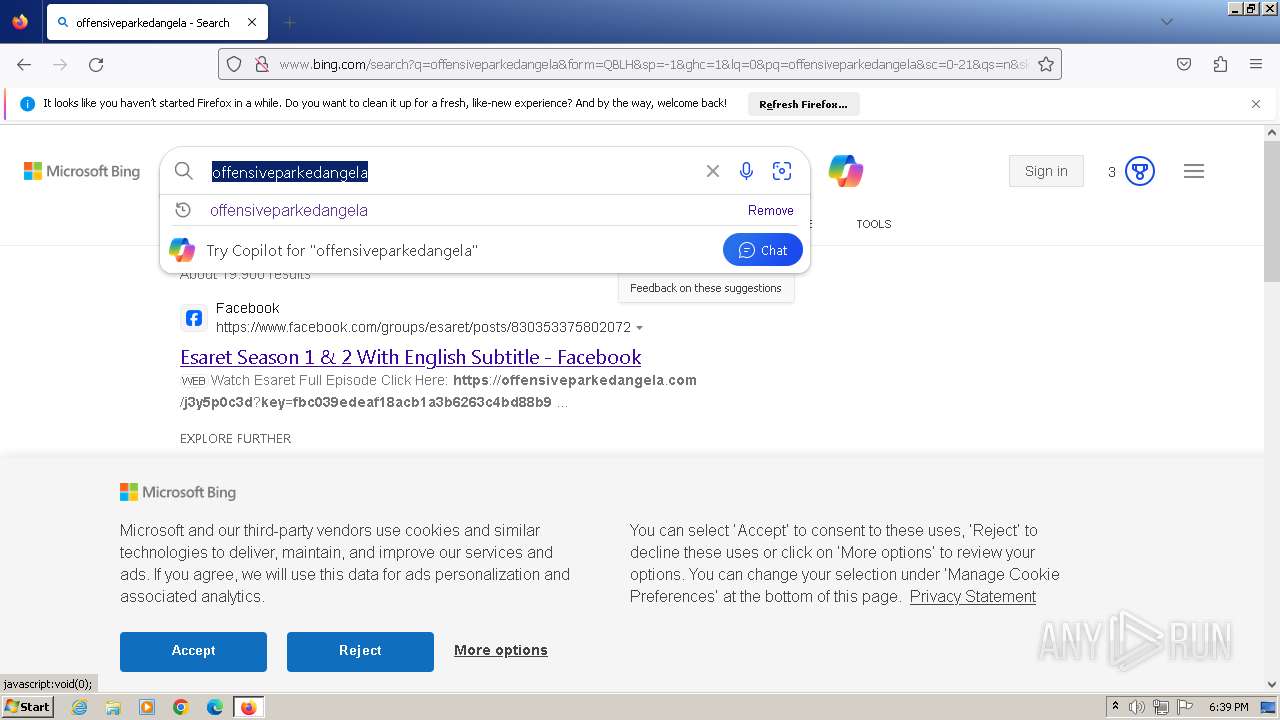Open tracking protection shield icon
This screenshot has height=720, width=1280.
tap(234, 64)
